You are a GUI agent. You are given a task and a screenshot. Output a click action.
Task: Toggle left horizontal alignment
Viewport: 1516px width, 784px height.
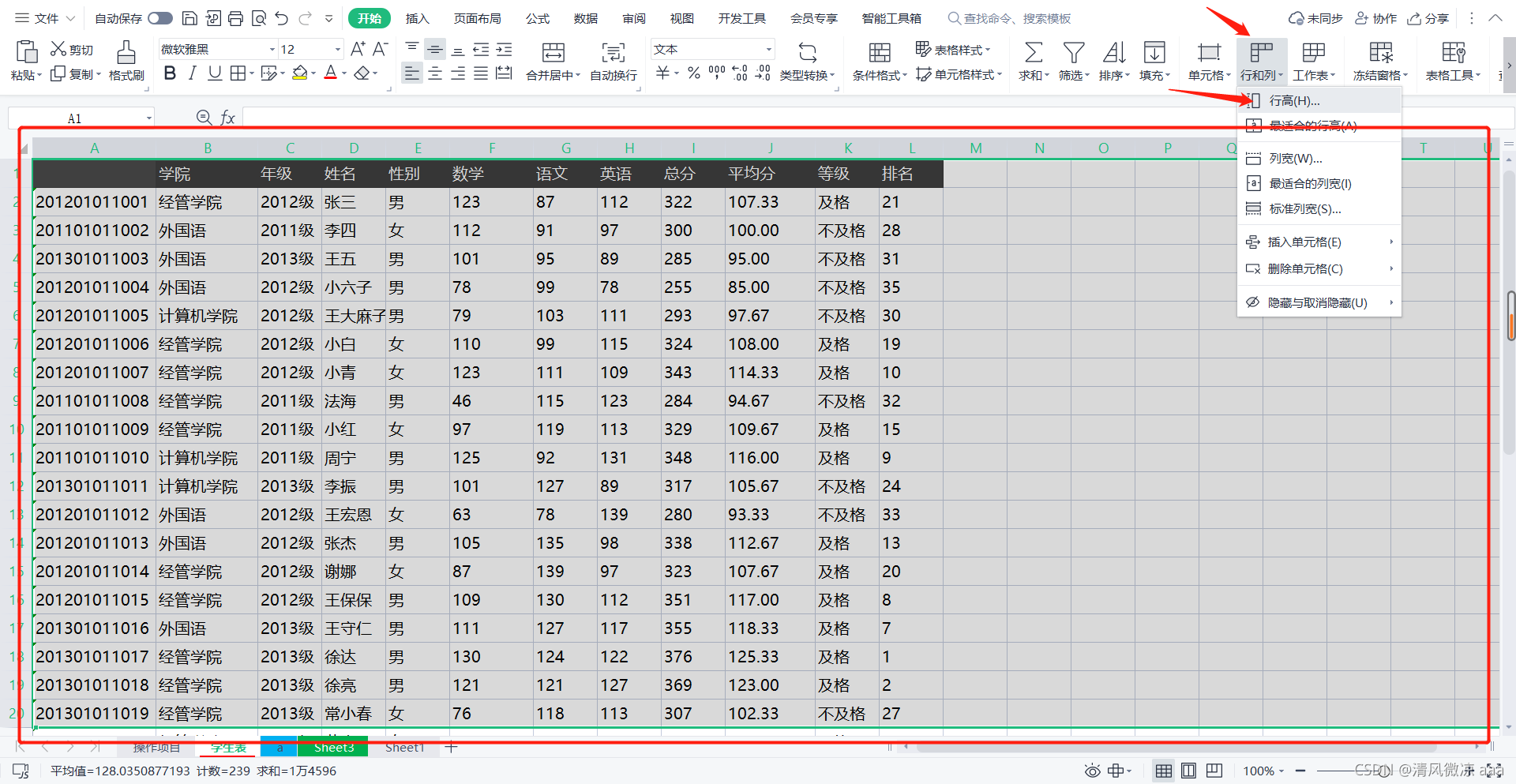[x=412, y=73]
